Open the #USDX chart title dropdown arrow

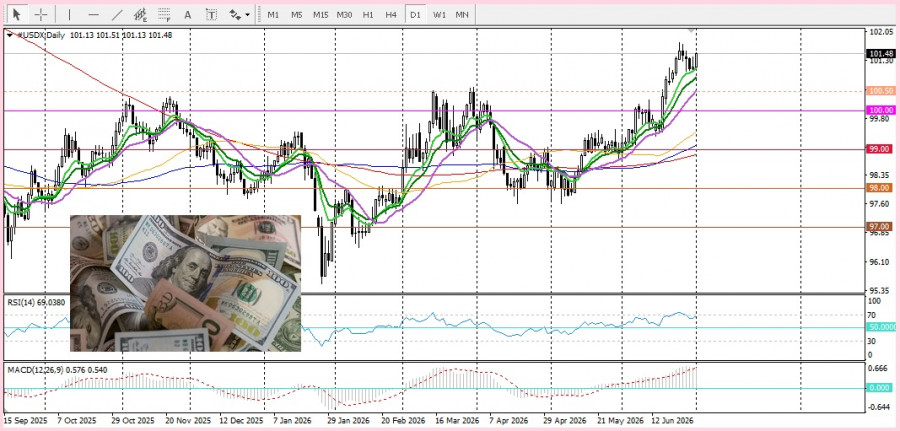pyautogui.click(x=10, y=35)
